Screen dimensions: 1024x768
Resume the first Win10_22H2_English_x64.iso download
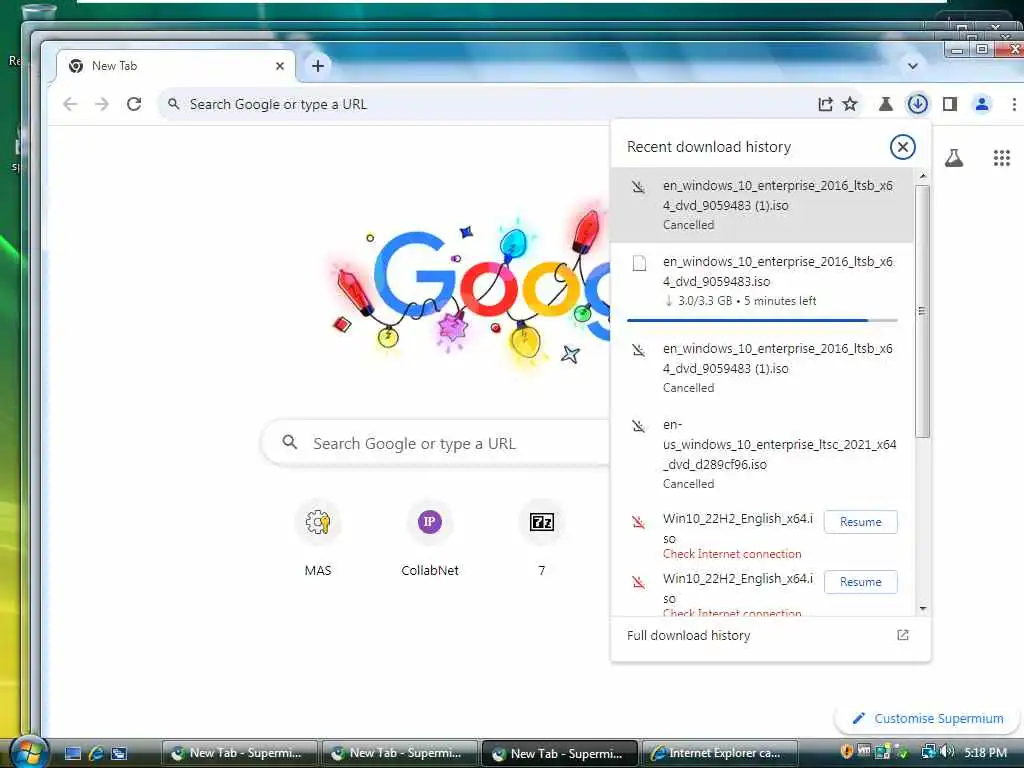click(x=860, y=522)
